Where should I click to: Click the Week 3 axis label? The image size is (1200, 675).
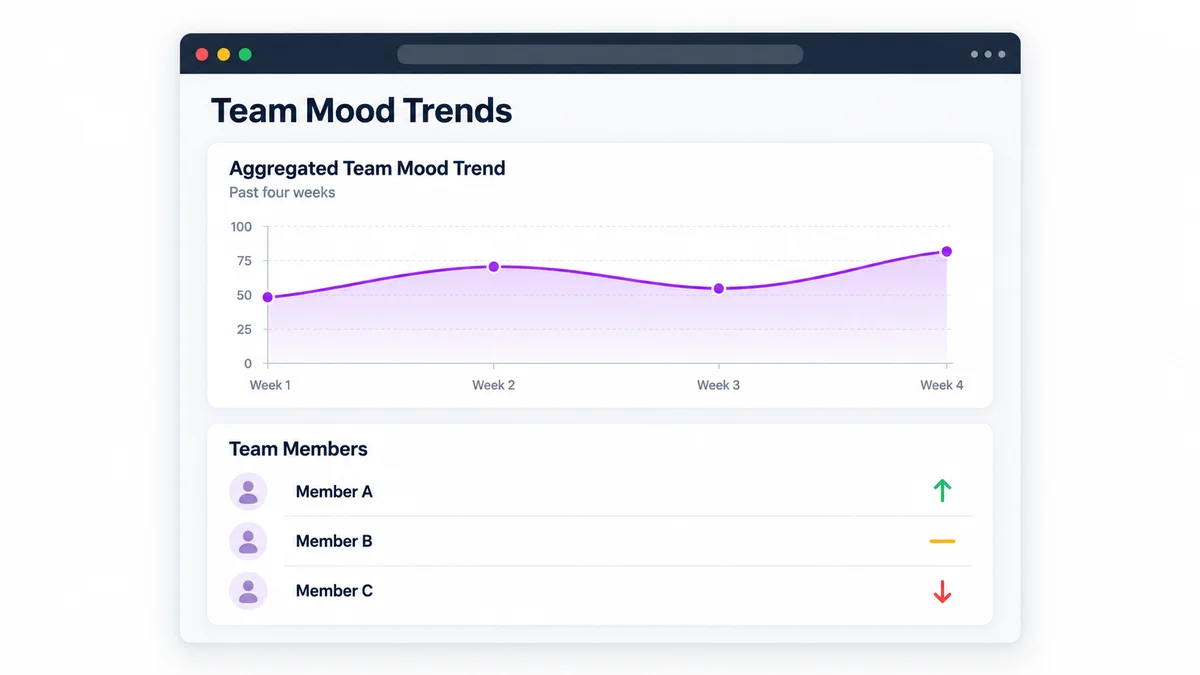[x=718, y=385]
